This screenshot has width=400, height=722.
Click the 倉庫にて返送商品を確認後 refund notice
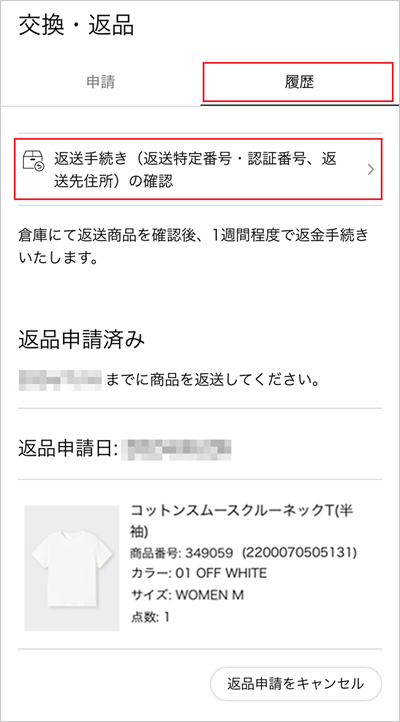pyautogui.click(x=193, y=246)
